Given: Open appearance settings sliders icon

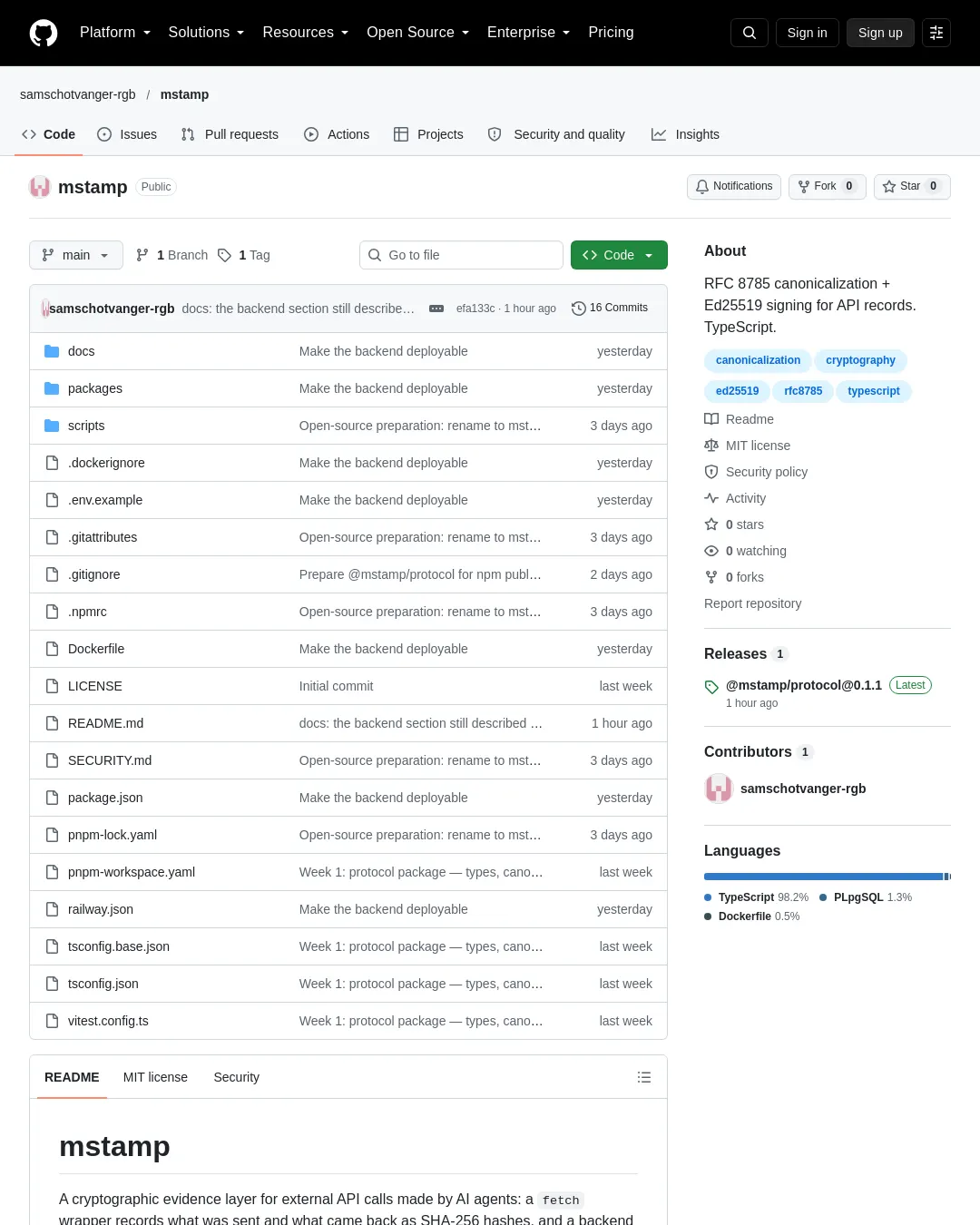Looking at the screenshot, I should click(936, 33).
